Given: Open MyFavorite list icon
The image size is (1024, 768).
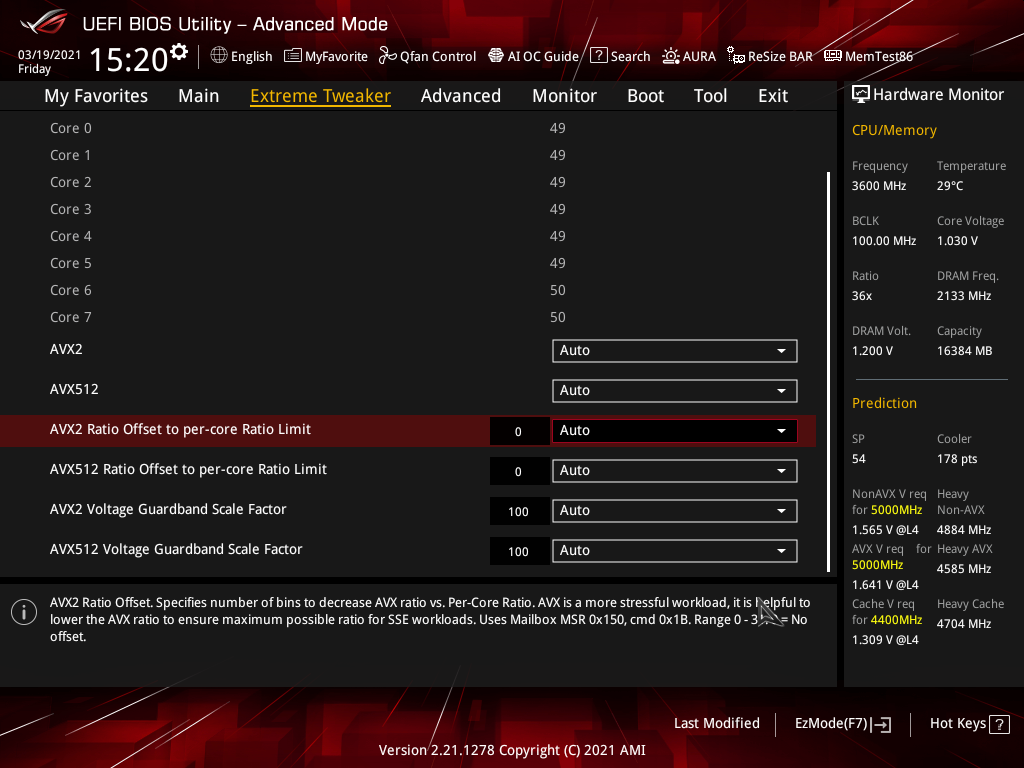Looking at the screenshot, I should (293, 56).
